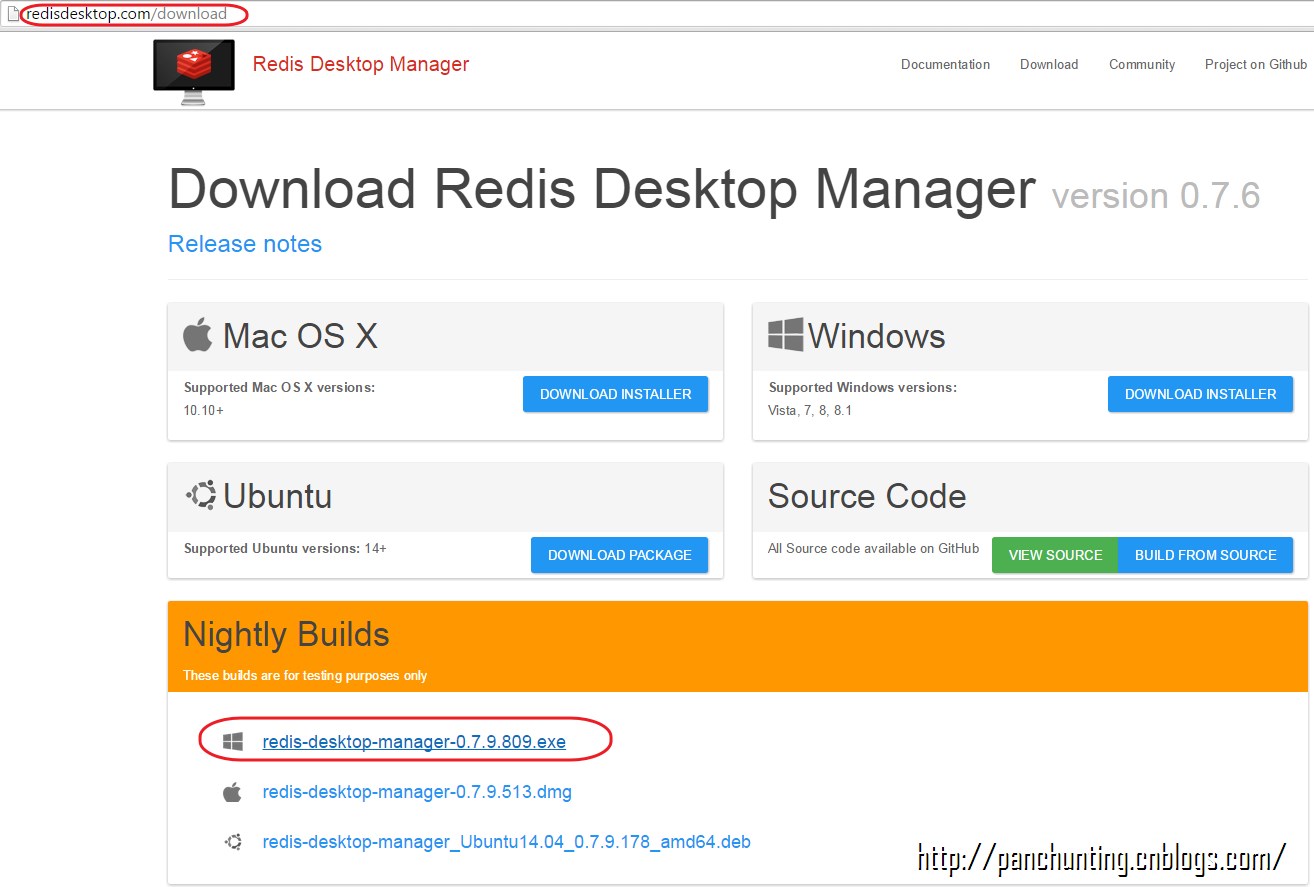This screenshot has width=1314, height=887.
Task: Click the page icon in the address bar
Action: tap(12, 14)
